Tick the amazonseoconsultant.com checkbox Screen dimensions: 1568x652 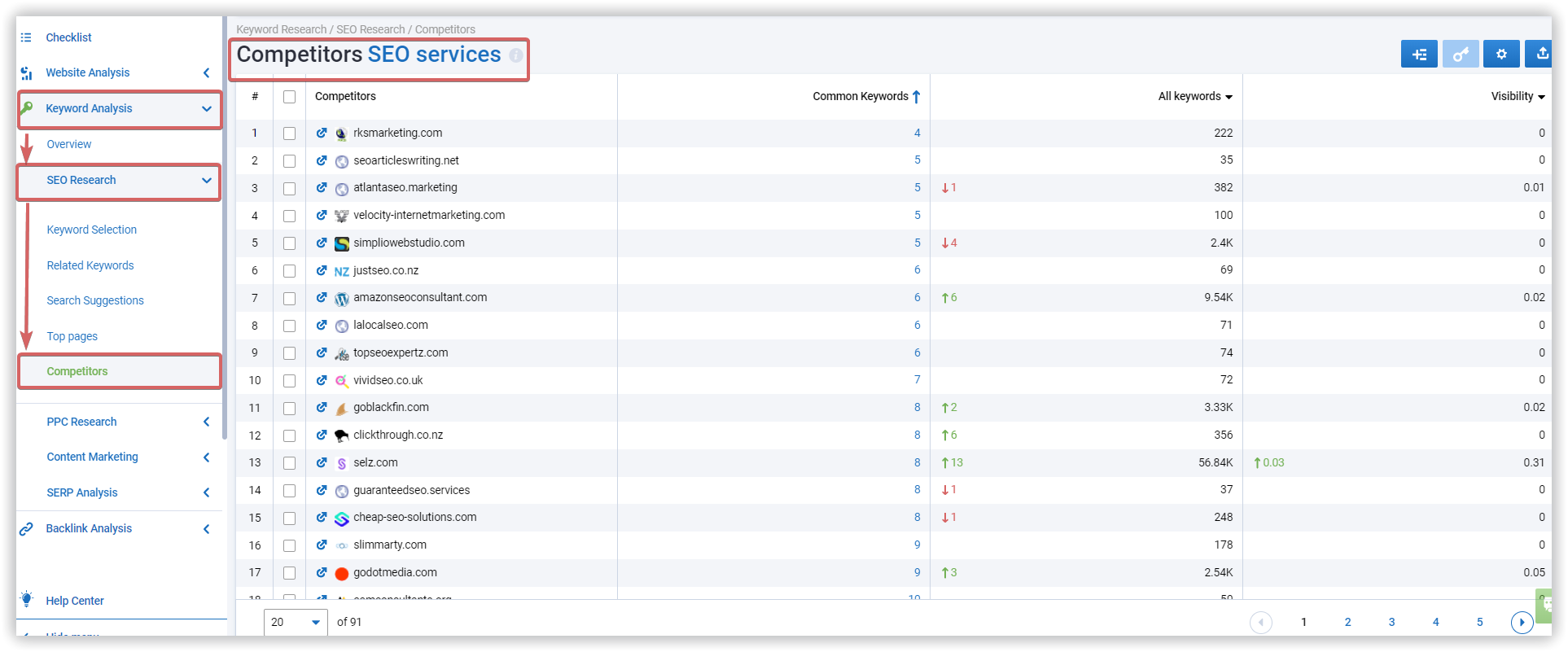(x=289, y=298)
